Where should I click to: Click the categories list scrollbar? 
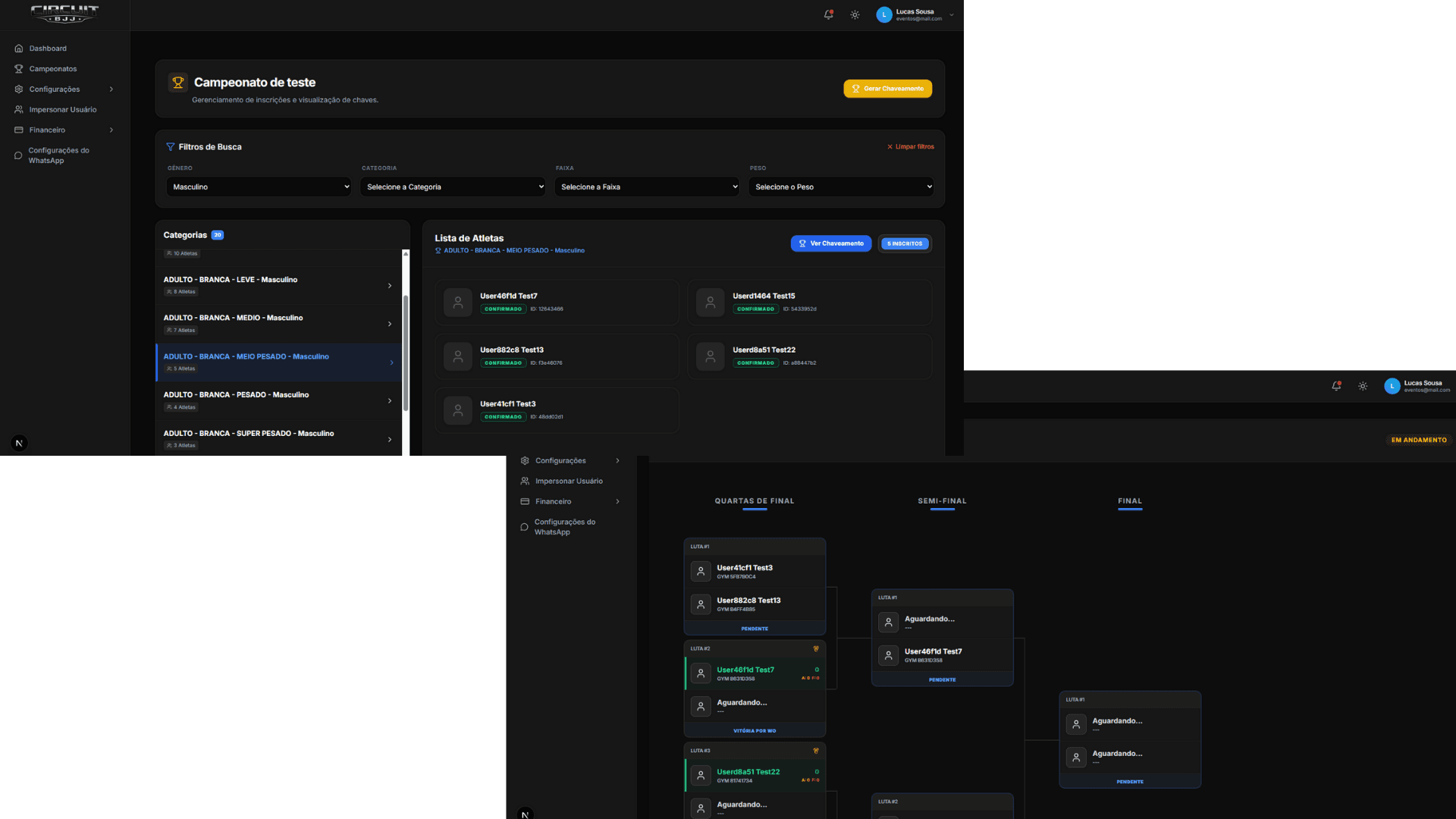pyautogui.click(x=406, y=353)
